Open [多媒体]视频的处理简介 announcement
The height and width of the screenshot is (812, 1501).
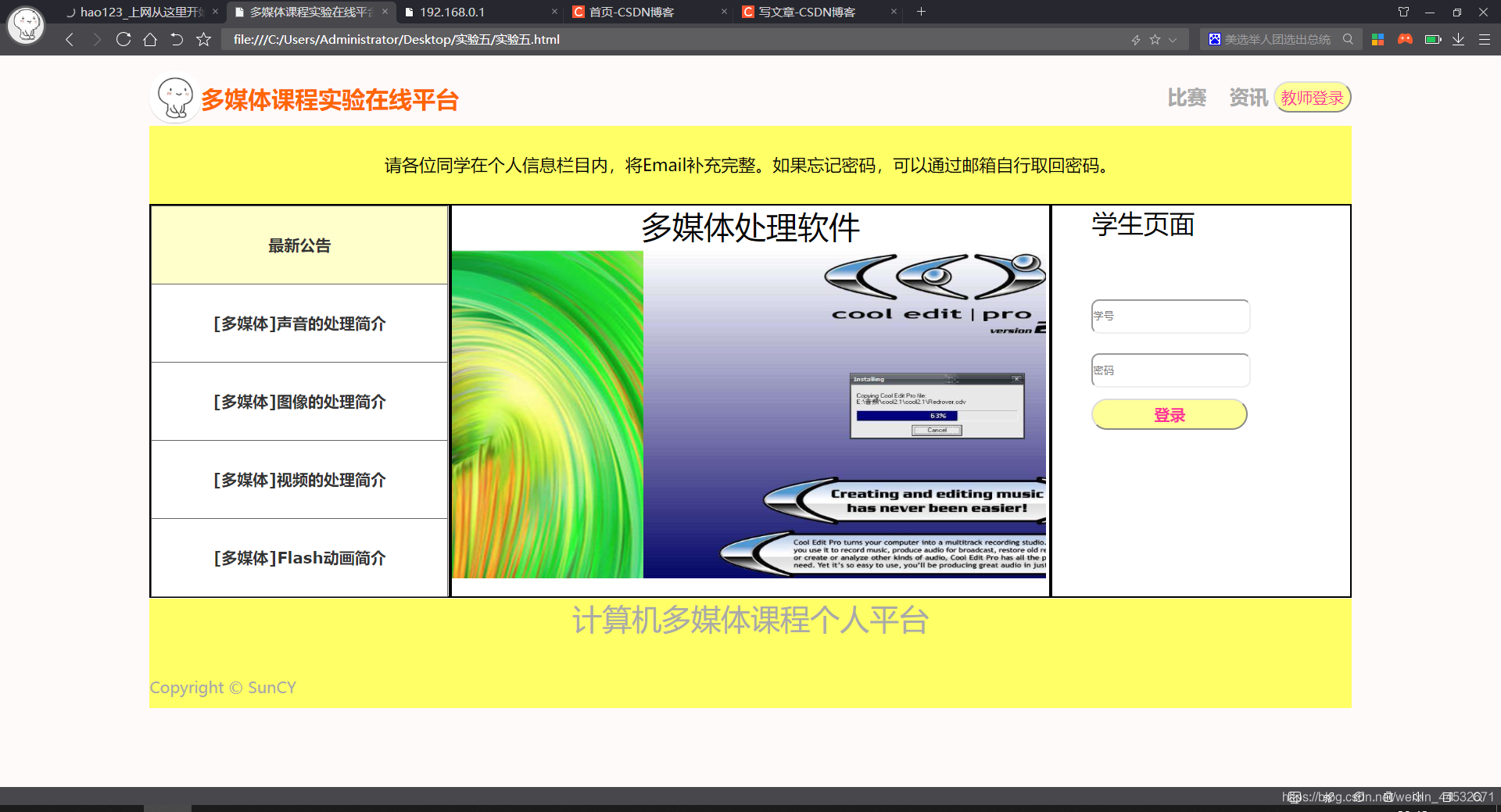coord(299,480)
